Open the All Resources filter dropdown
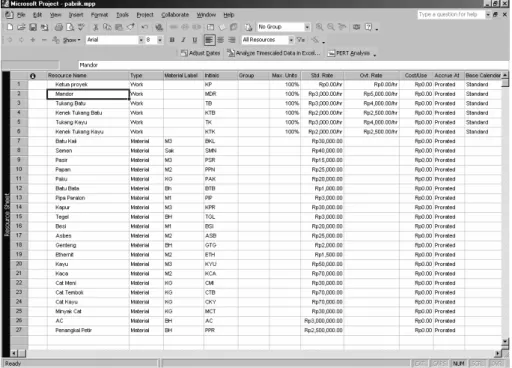 291,40
